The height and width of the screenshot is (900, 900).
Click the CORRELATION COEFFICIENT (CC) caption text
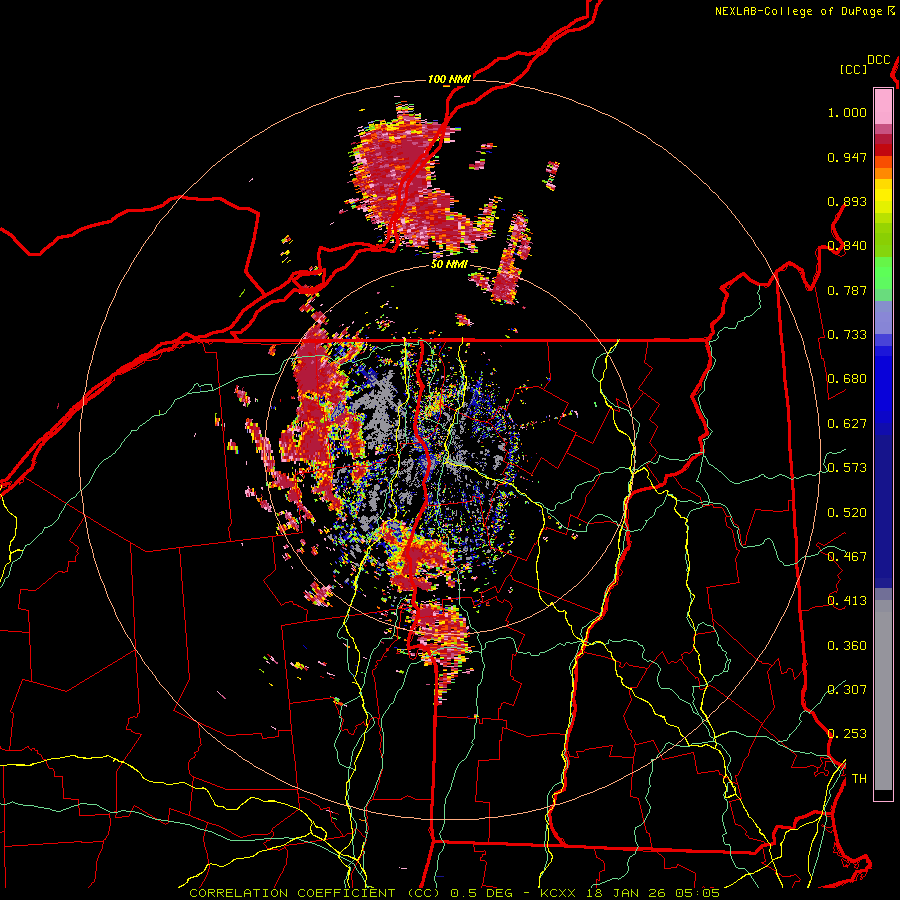click(x=316, y=893)
